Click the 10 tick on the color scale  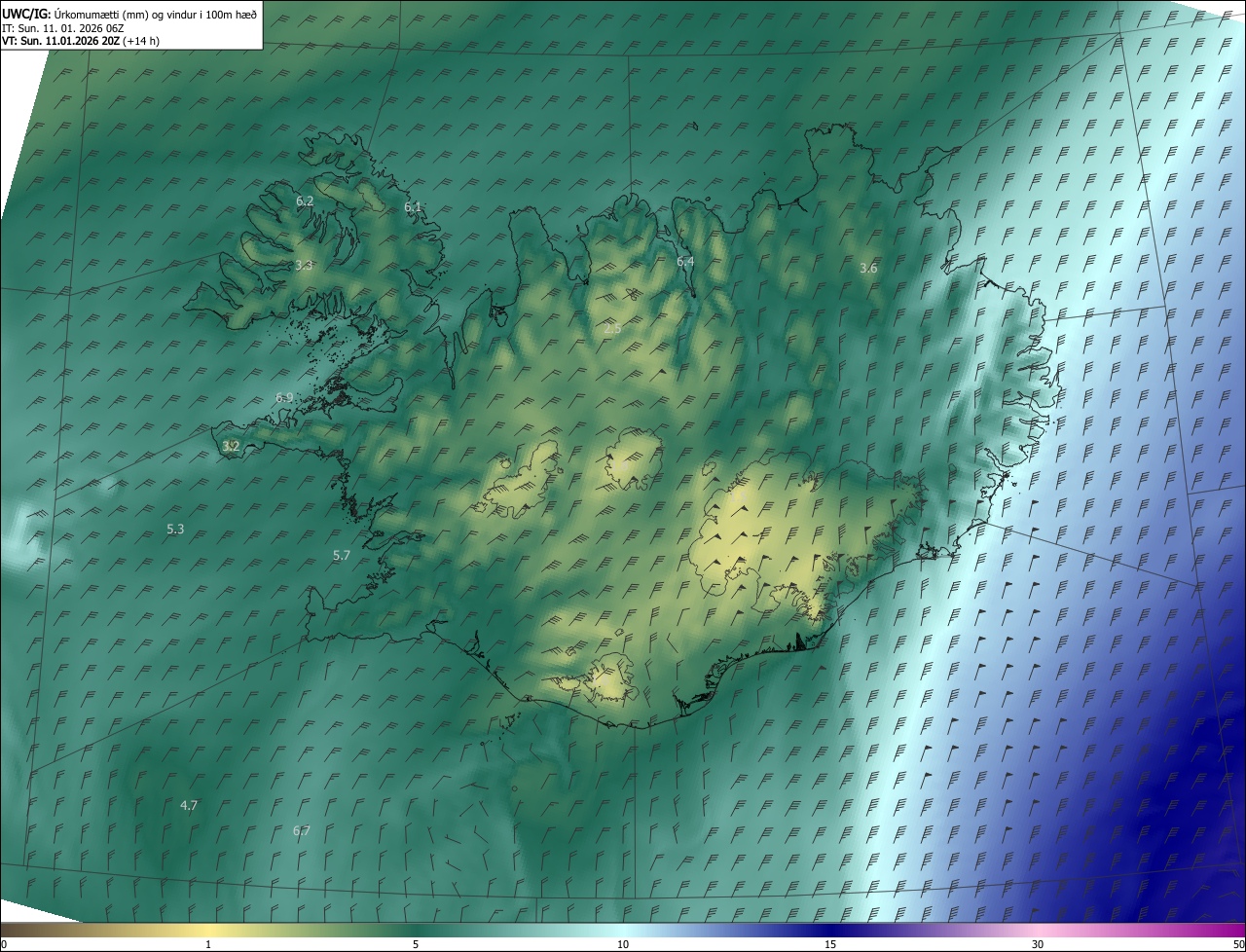tap(623, 944)
